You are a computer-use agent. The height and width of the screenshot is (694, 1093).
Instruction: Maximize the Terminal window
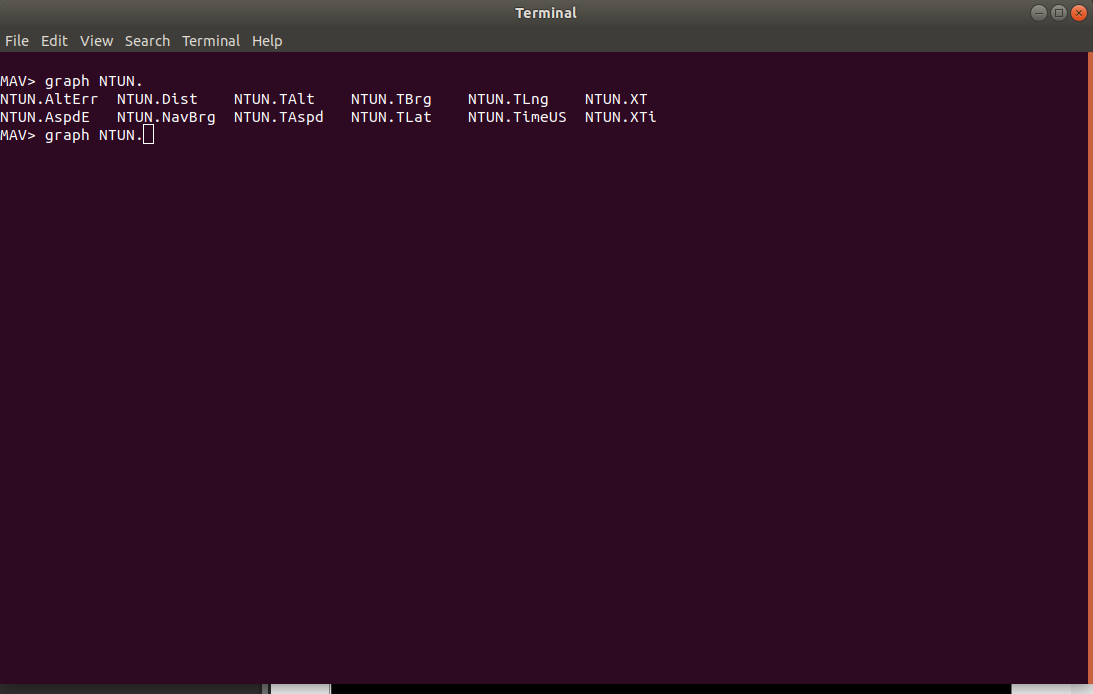[1059, 13]
